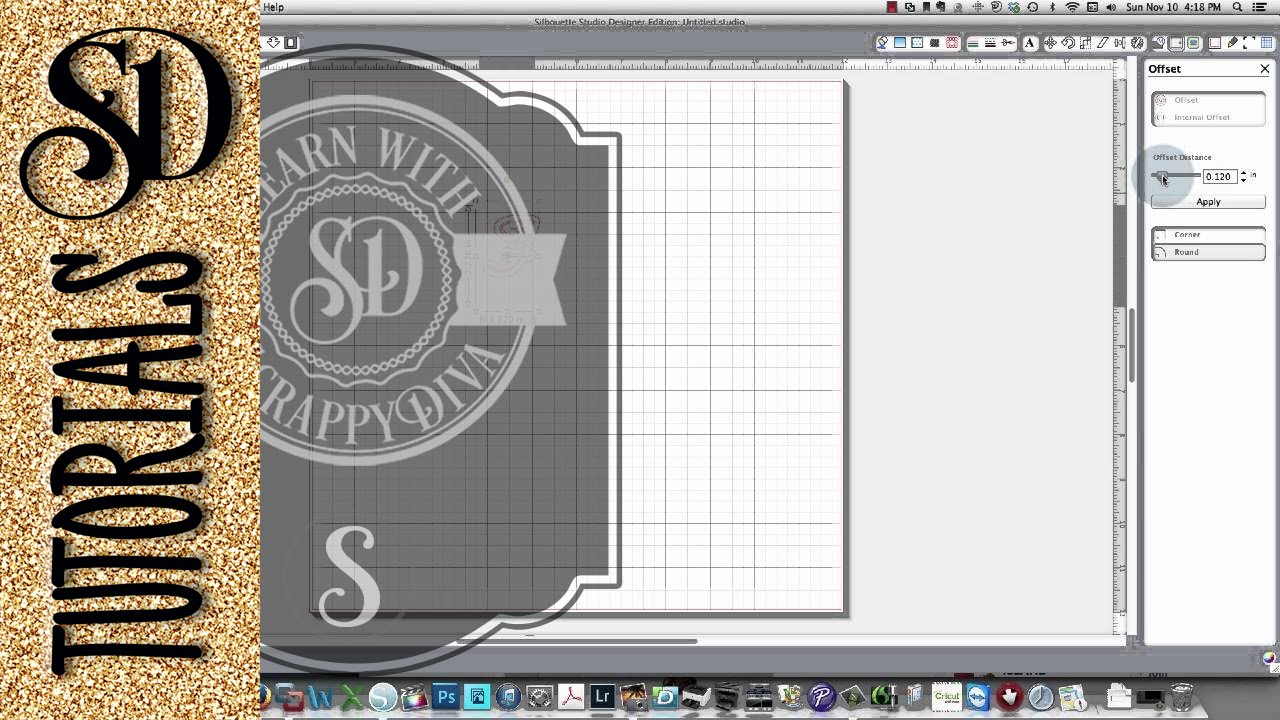
Task: Launch Photoshop from the dock
Action: 446,697
